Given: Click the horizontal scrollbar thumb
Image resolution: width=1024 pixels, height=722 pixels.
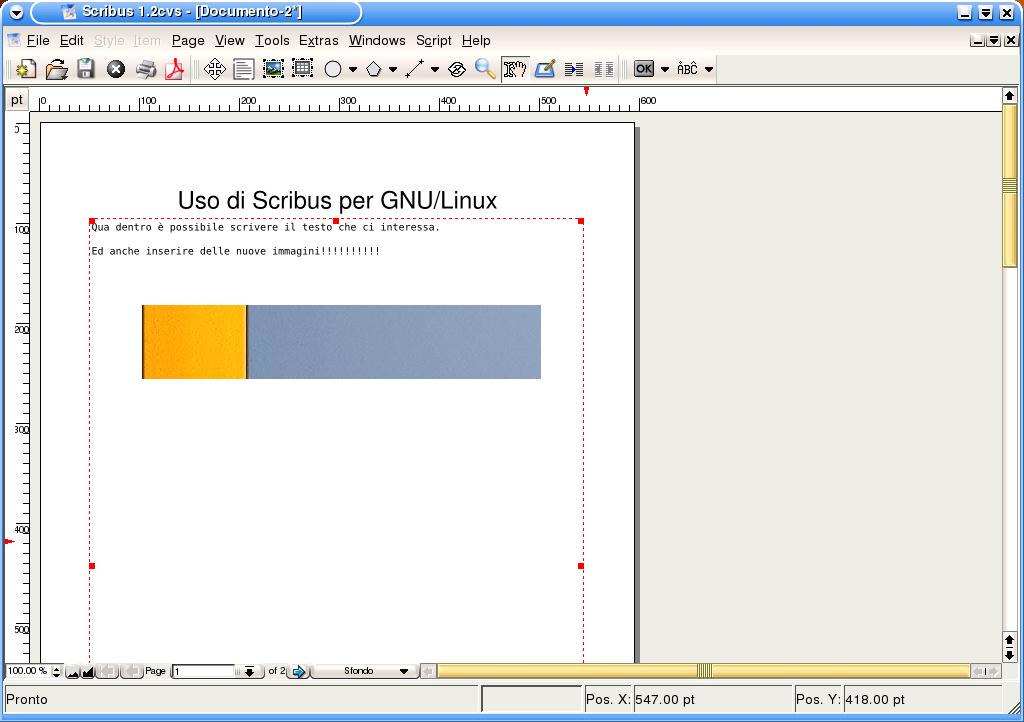Looking at the screenshot, I should [x=704, y=671].
